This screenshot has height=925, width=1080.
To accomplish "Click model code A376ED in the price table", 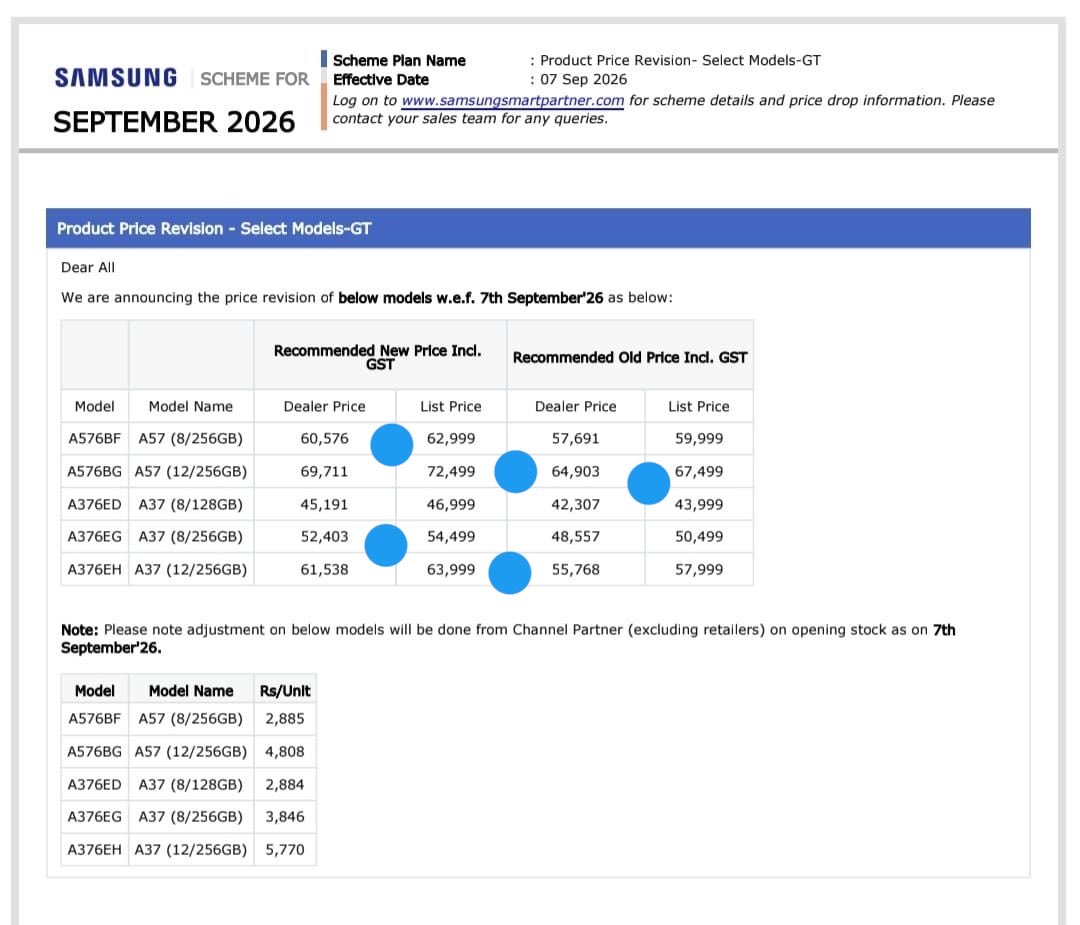I will click(94, 505).
